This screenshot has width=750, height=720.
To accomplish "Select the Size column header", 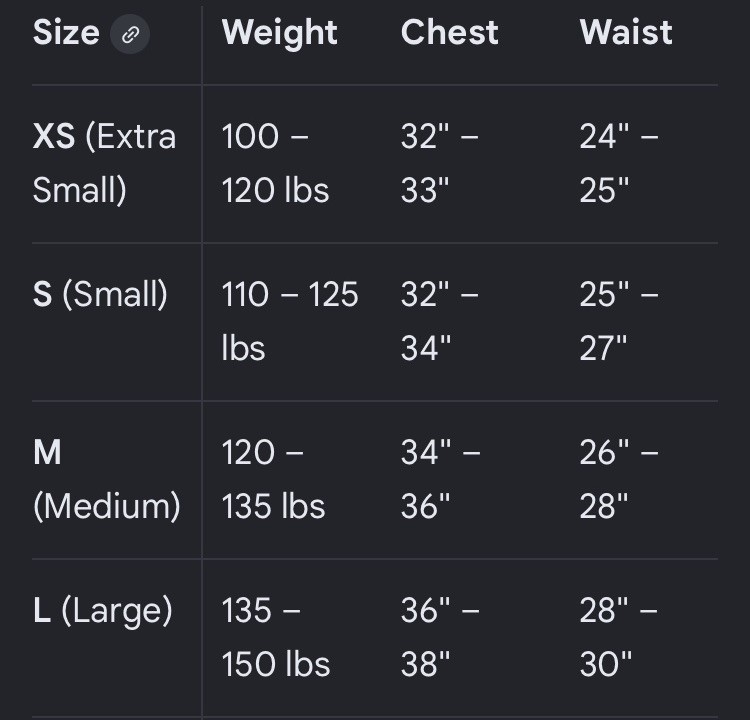I will (x=66, y=33).
